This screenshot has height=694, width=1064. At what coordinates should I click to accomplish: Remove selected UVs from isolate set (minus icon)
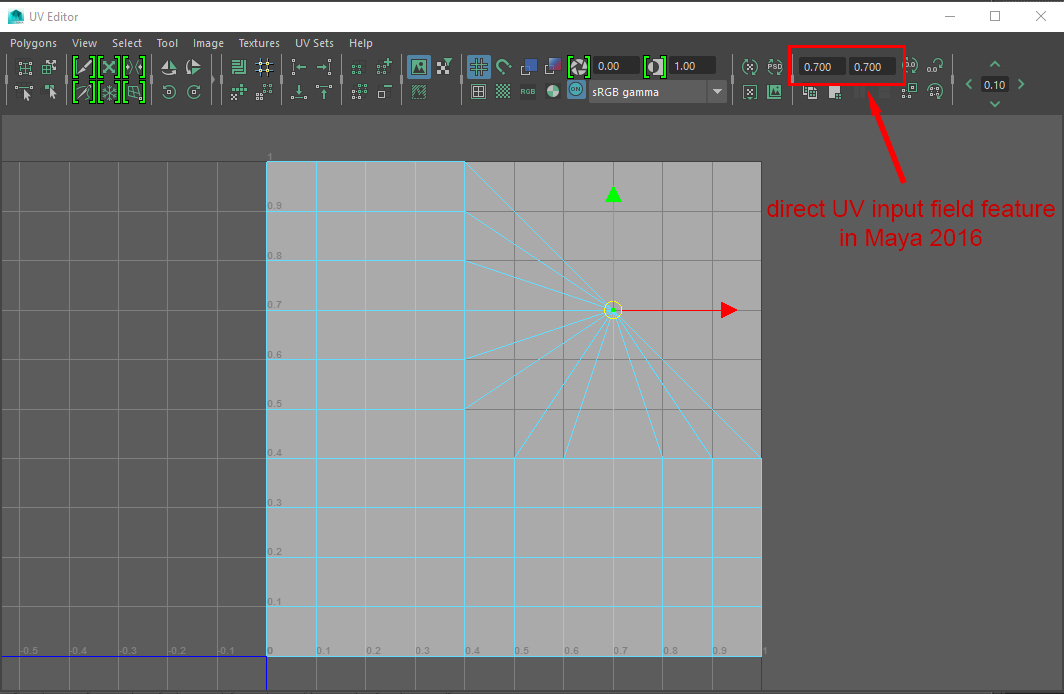[384, 92]
